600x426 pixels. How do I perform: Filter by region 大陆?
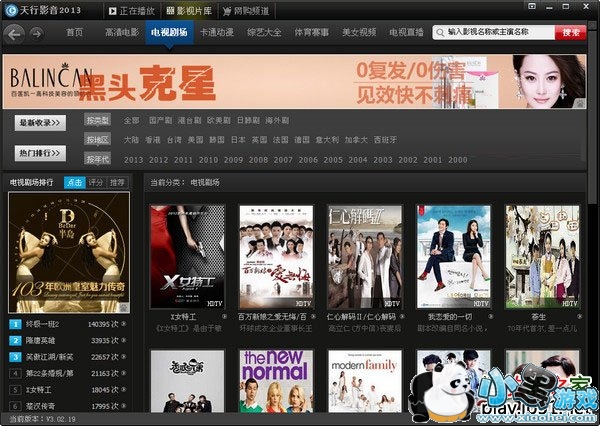tap(131, 140)
